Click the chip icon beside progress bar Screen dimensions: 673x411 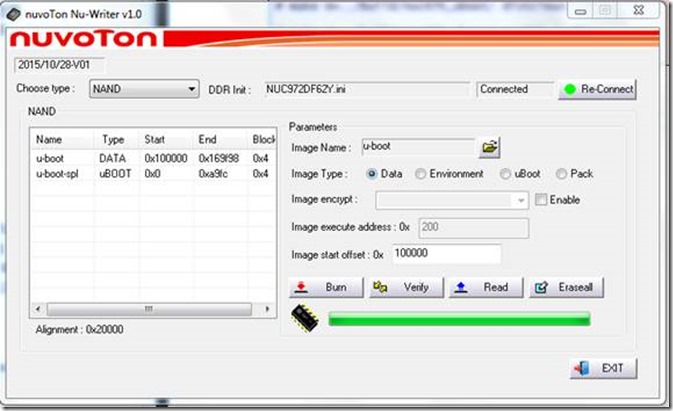click(305, 318)
